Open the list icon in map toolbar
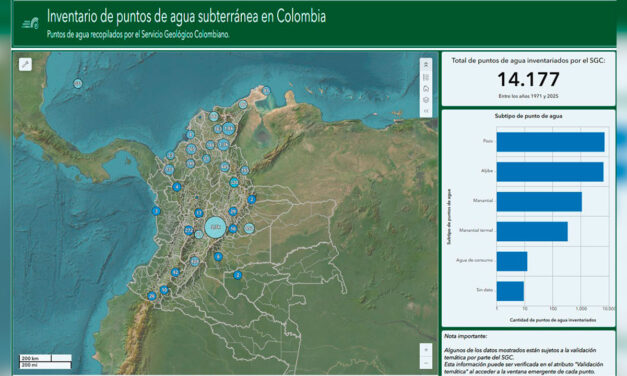Screen dimensions: 627x376 coord(426,77)
